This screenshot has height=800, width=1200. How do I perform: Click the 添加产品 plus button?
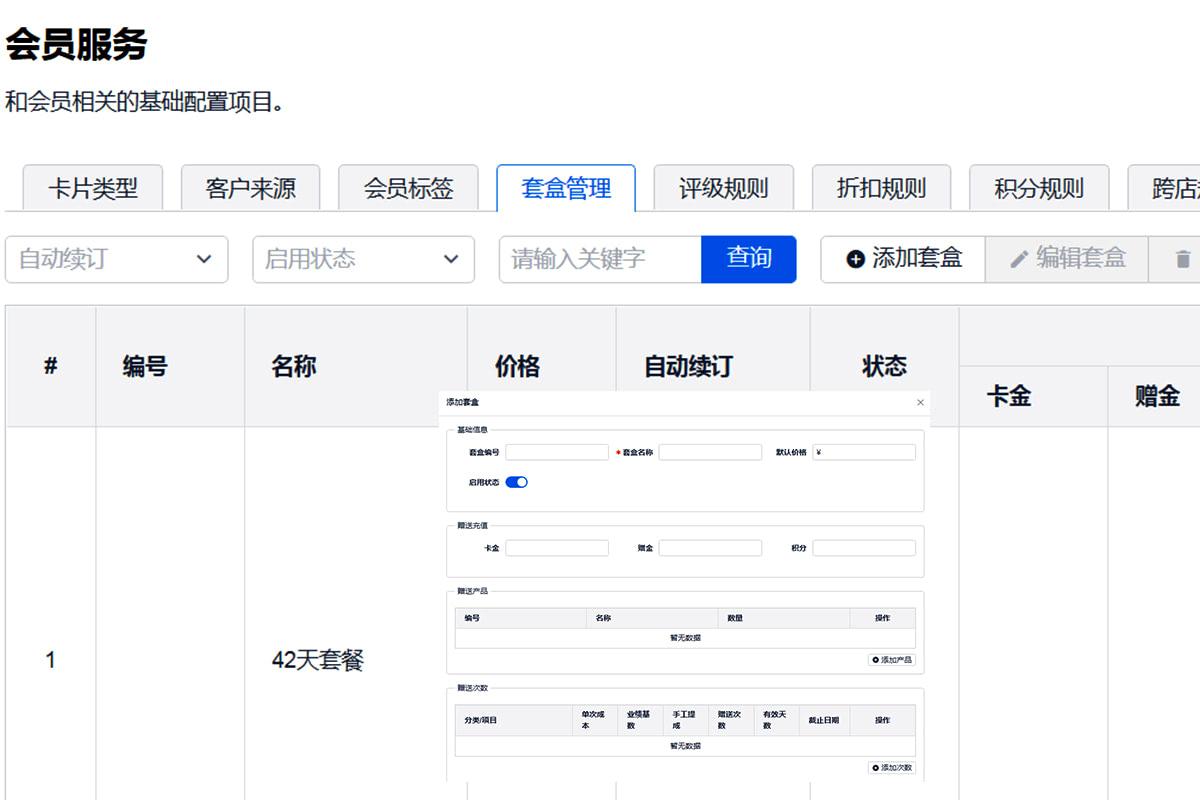(891, 660)
